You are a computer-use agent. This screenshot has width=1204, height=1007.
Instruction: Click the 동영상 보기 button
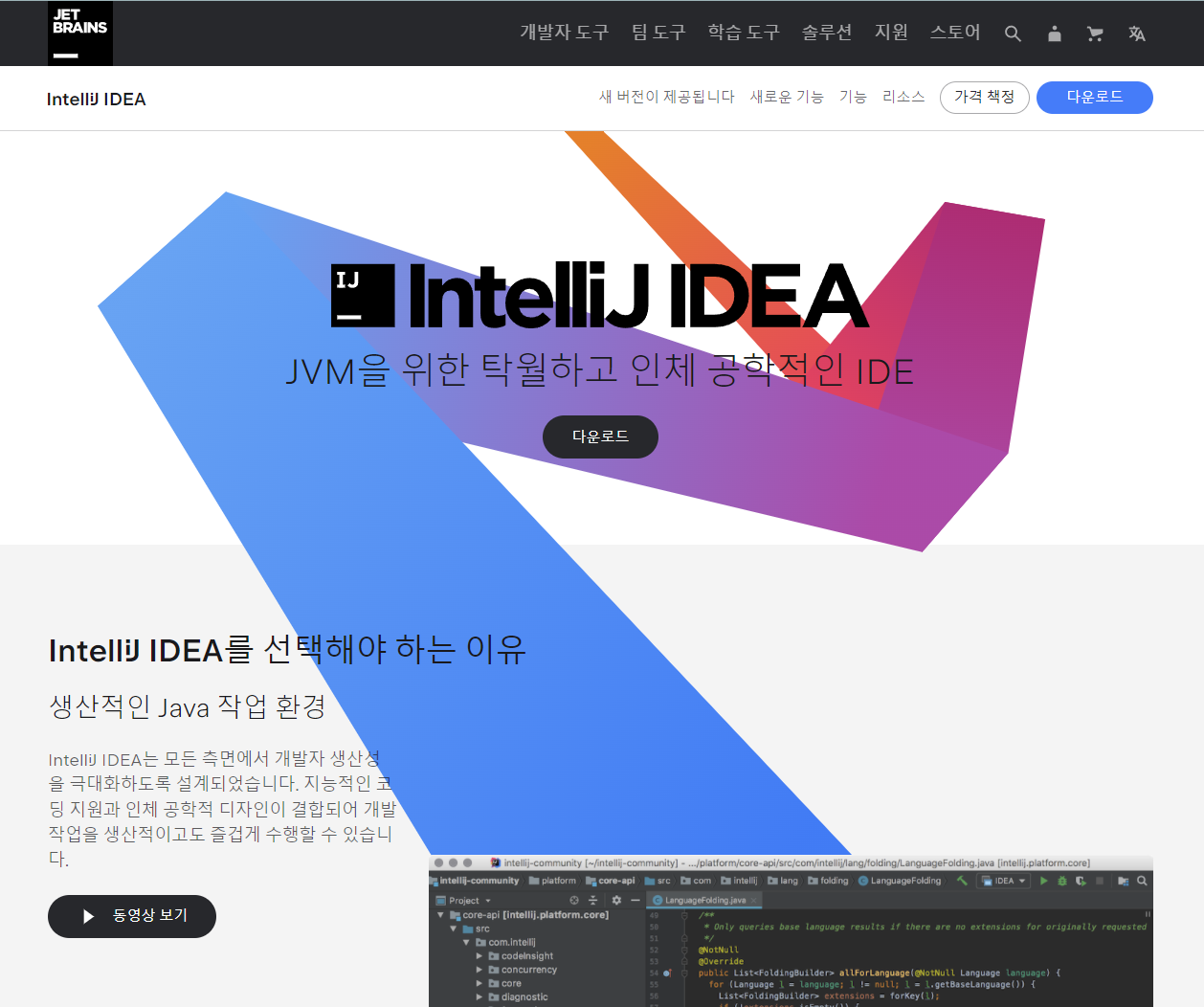click(x=132, y=917)
